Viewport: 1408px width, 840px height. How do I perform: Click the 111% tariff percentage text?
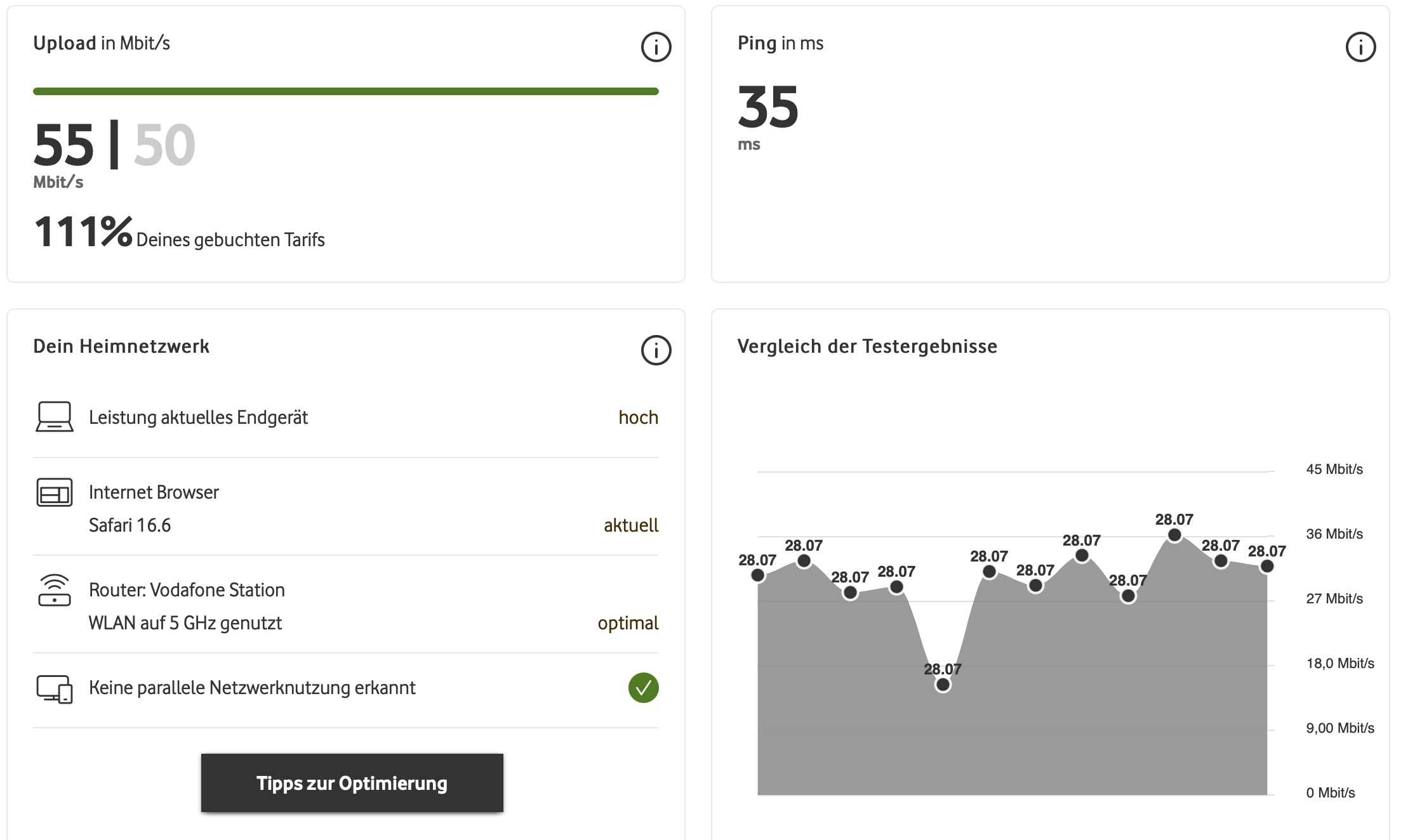(x=83, y=232)
